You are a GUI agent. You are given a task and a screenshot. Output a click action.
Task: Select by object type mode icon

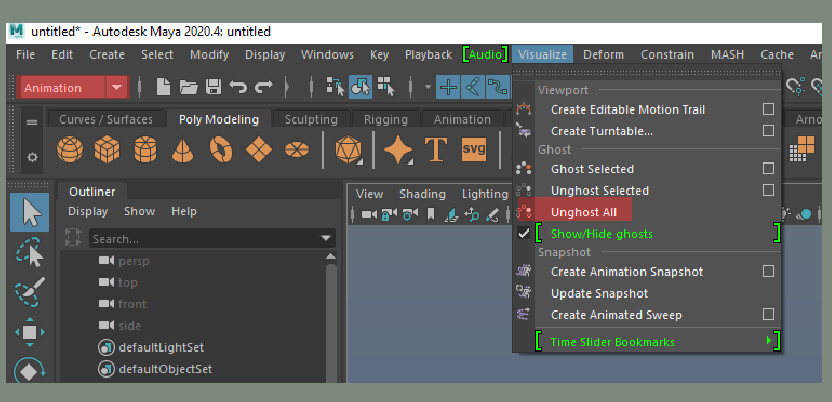pos(360,87)
